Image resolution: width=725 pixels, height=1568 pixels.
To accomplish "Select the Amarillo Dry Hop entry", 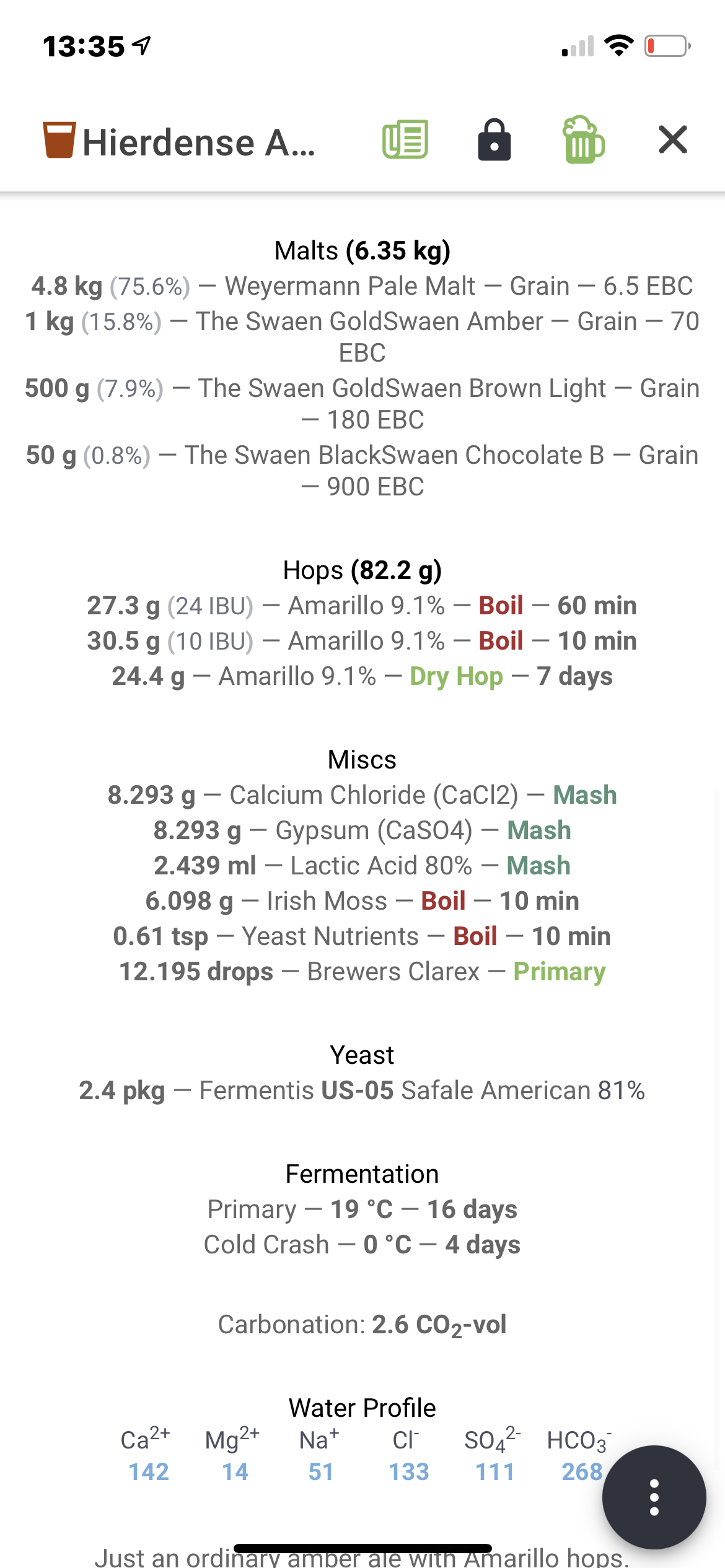I will pos(362,676).
